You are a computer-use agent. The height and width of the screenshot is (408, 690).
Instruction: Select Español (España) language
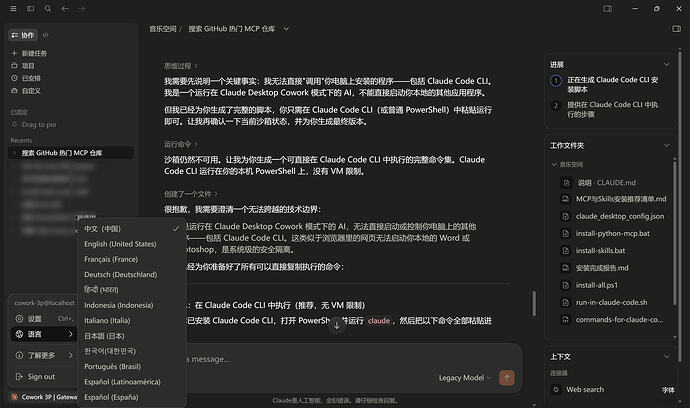coord(131,397)
